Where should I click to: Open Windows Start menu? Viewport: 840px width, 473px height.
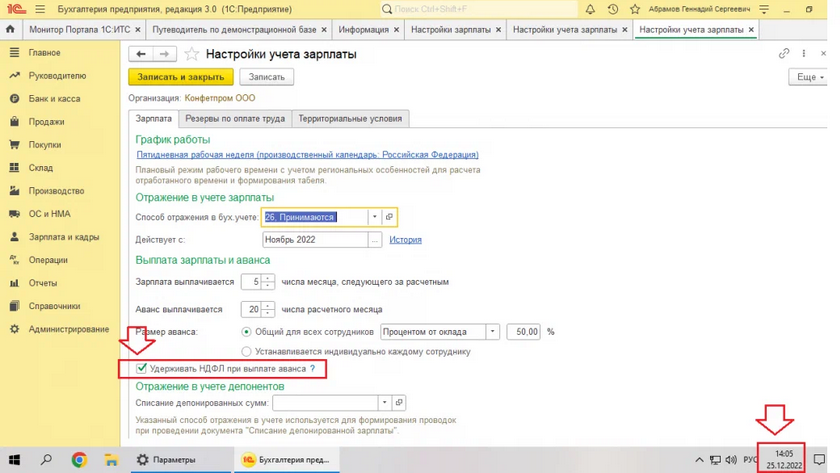pos(14,460)
